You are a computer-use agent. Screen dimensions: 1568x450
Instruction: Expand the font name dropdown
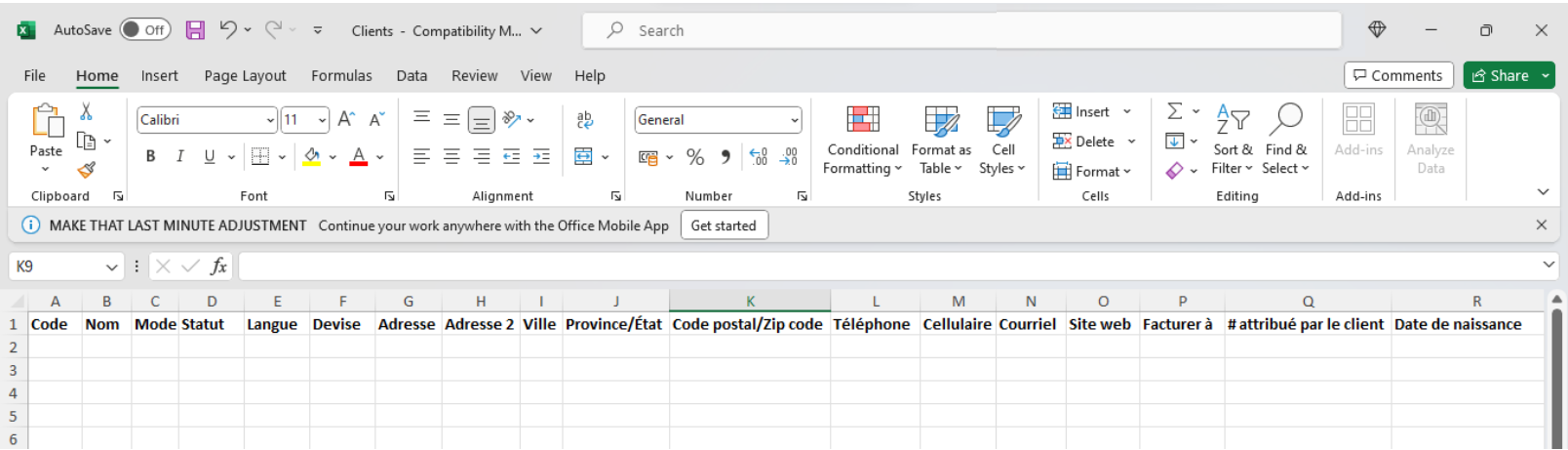coord(270,120)
